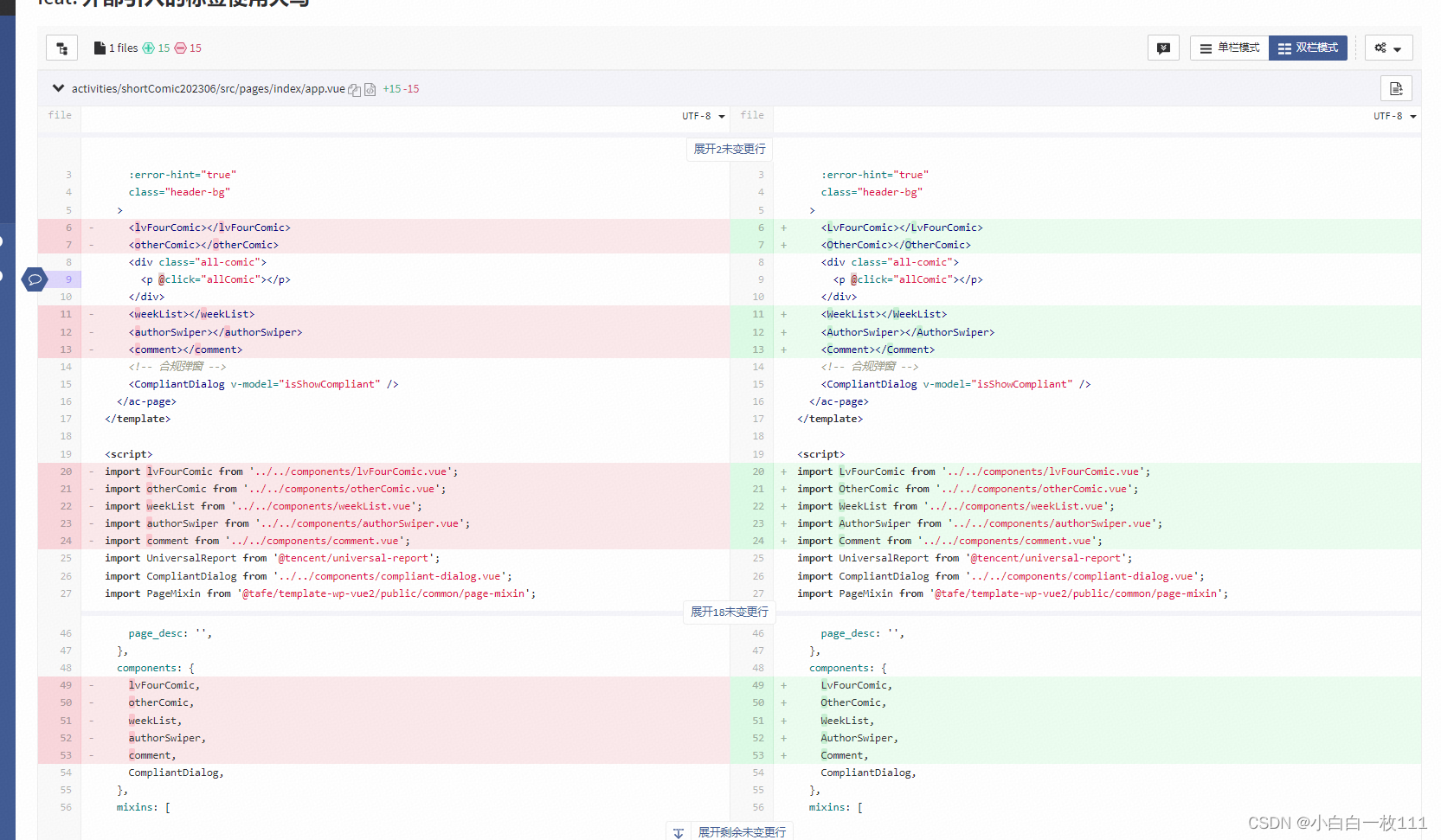Open the diff settings gear dropdown
The image size is (1441, 840).
(x=1388, y=48)
